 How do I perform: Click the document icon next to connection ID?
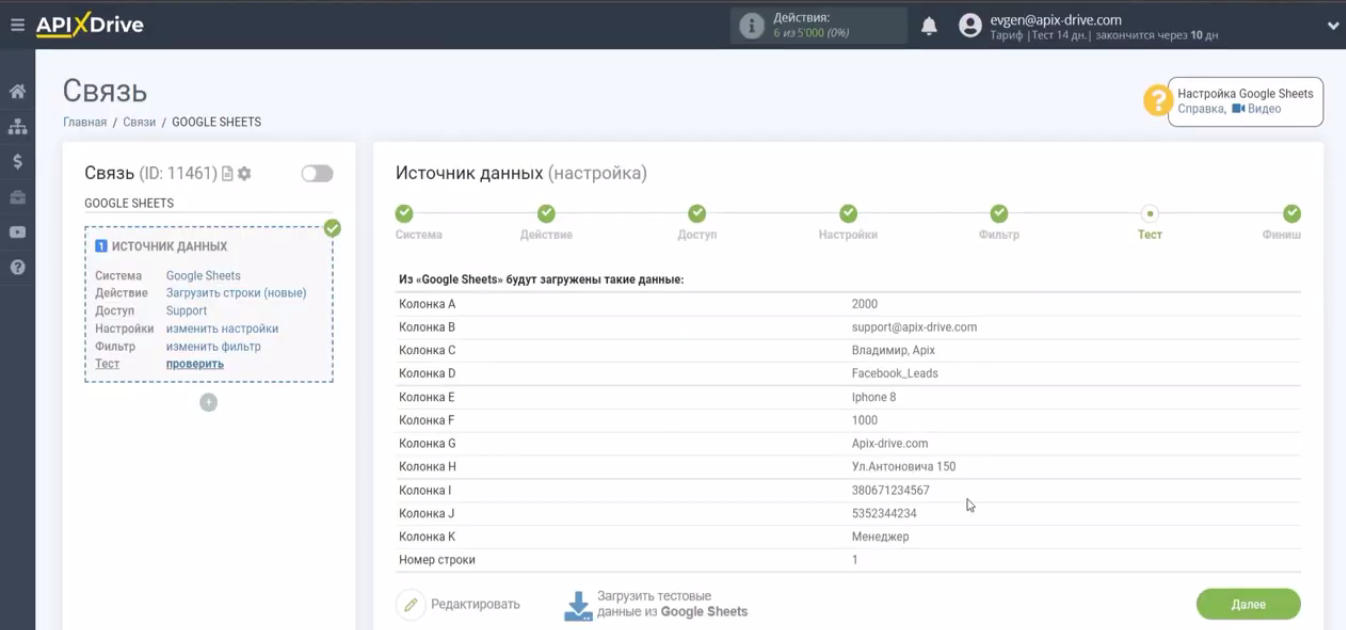coord(227,174)
